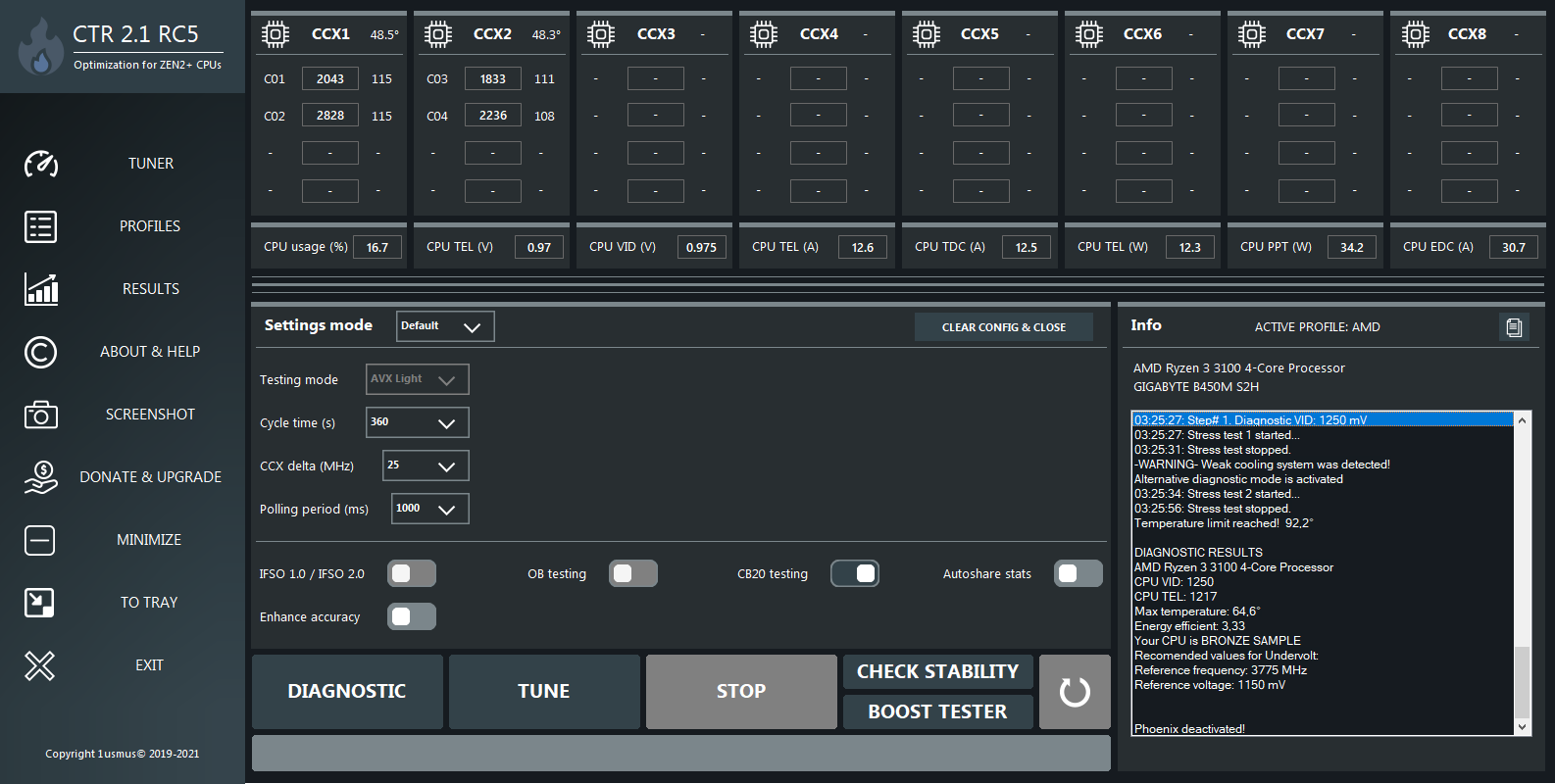Viewport: 1555px width, 784px height.
Task: Open the PROFILES menu item
Action: 150,226
